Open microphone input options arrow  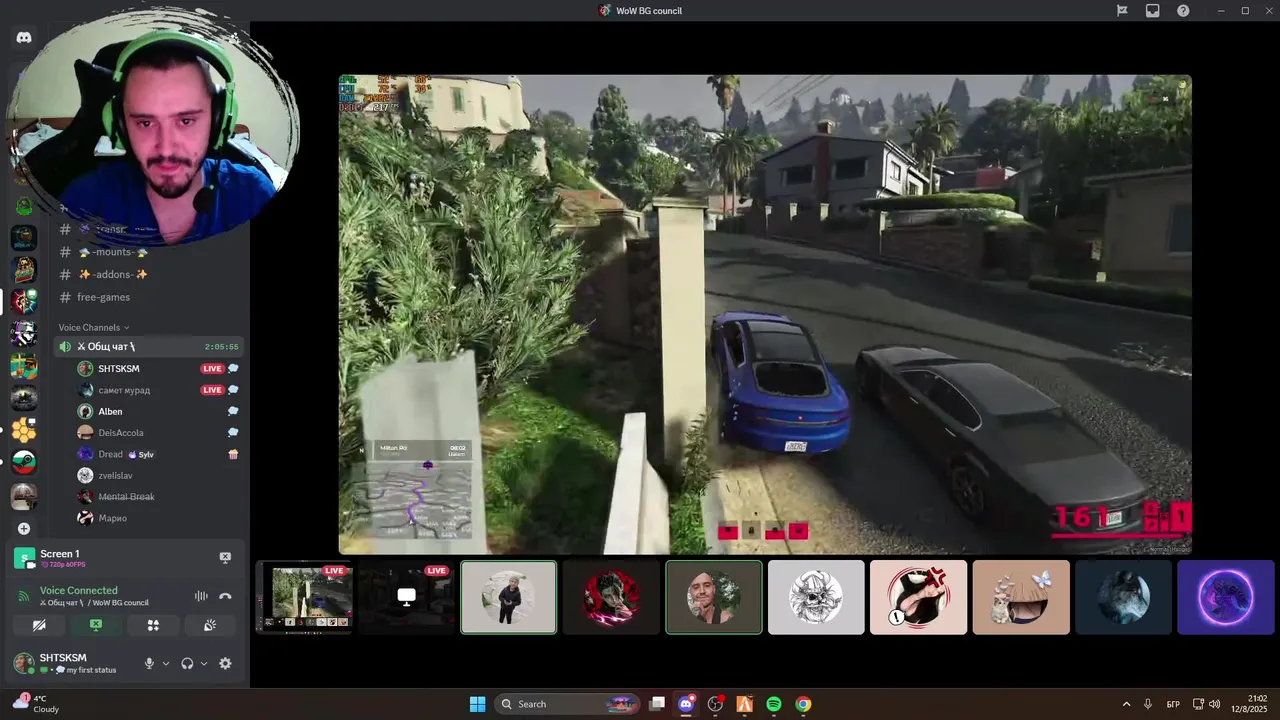tap(166, 663)
